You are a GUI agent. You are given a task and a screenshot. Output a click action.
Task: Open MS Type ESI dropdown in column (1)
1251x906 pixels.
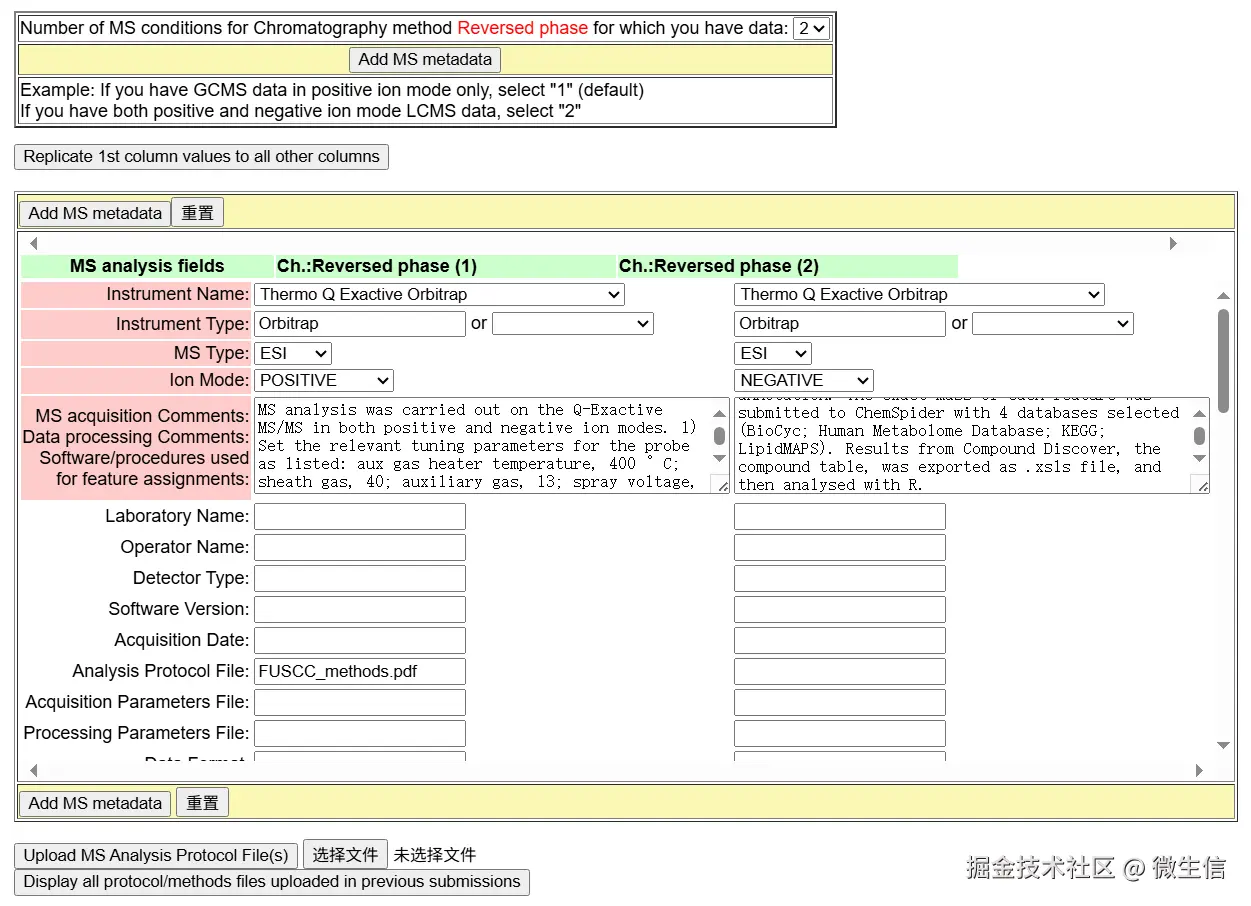point(293,354)
